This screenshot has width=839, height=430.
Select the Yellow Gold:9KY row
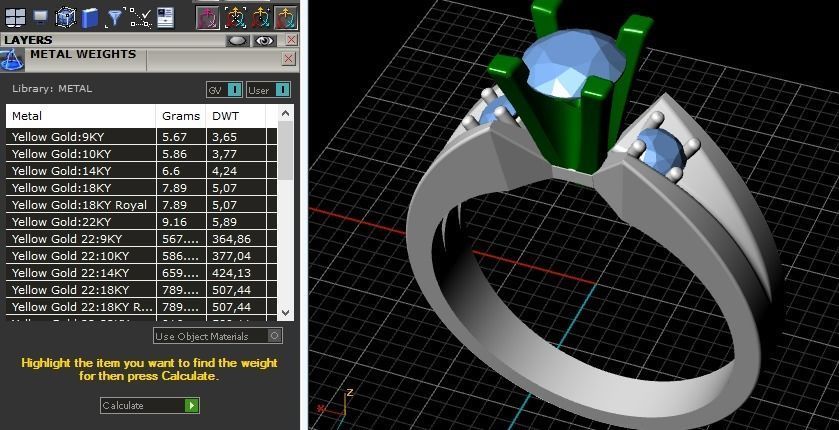141,137
